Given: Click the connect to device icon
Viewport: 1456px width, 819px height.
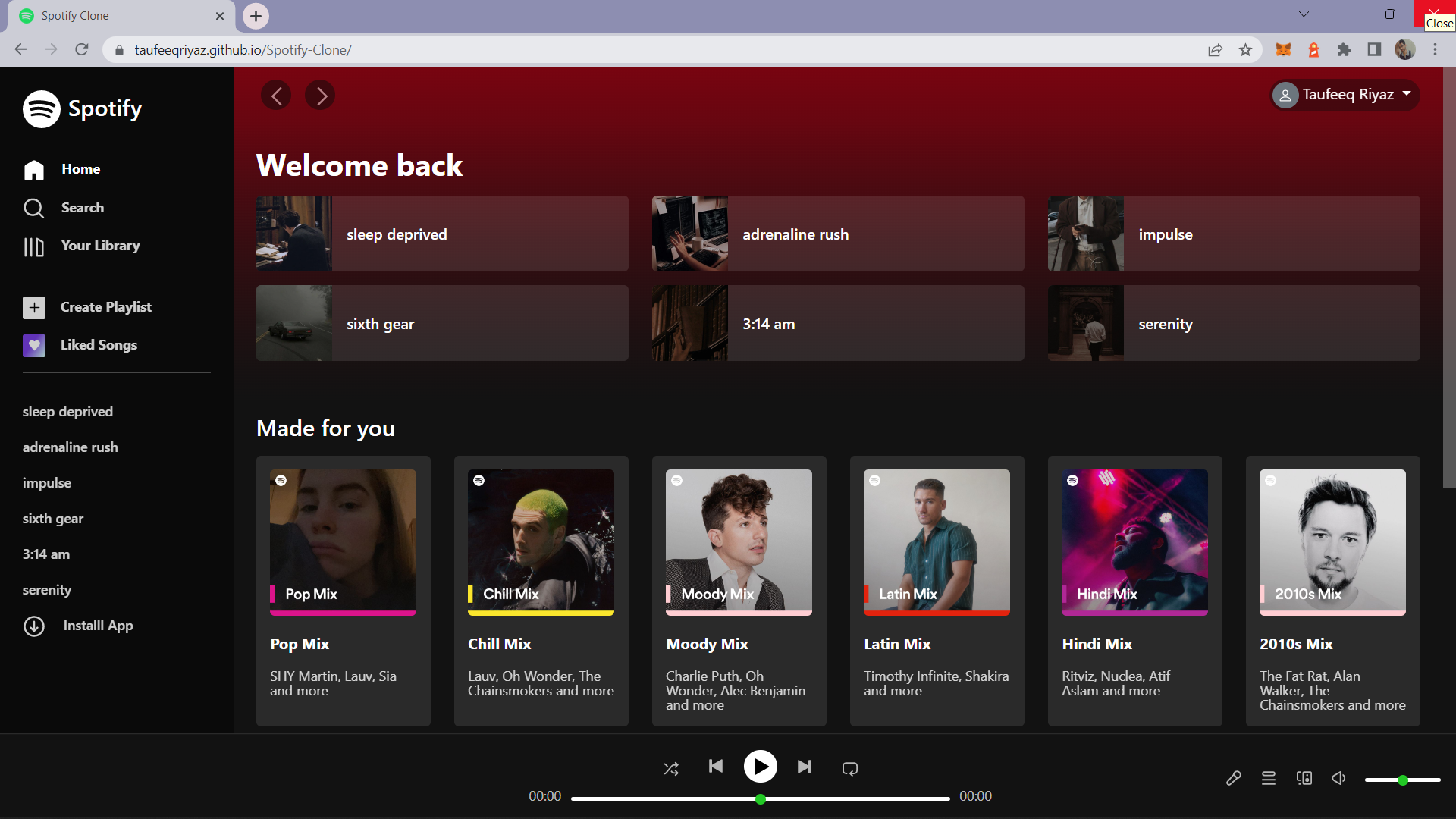Looking at the screenshot, I should coord(1304,778).
